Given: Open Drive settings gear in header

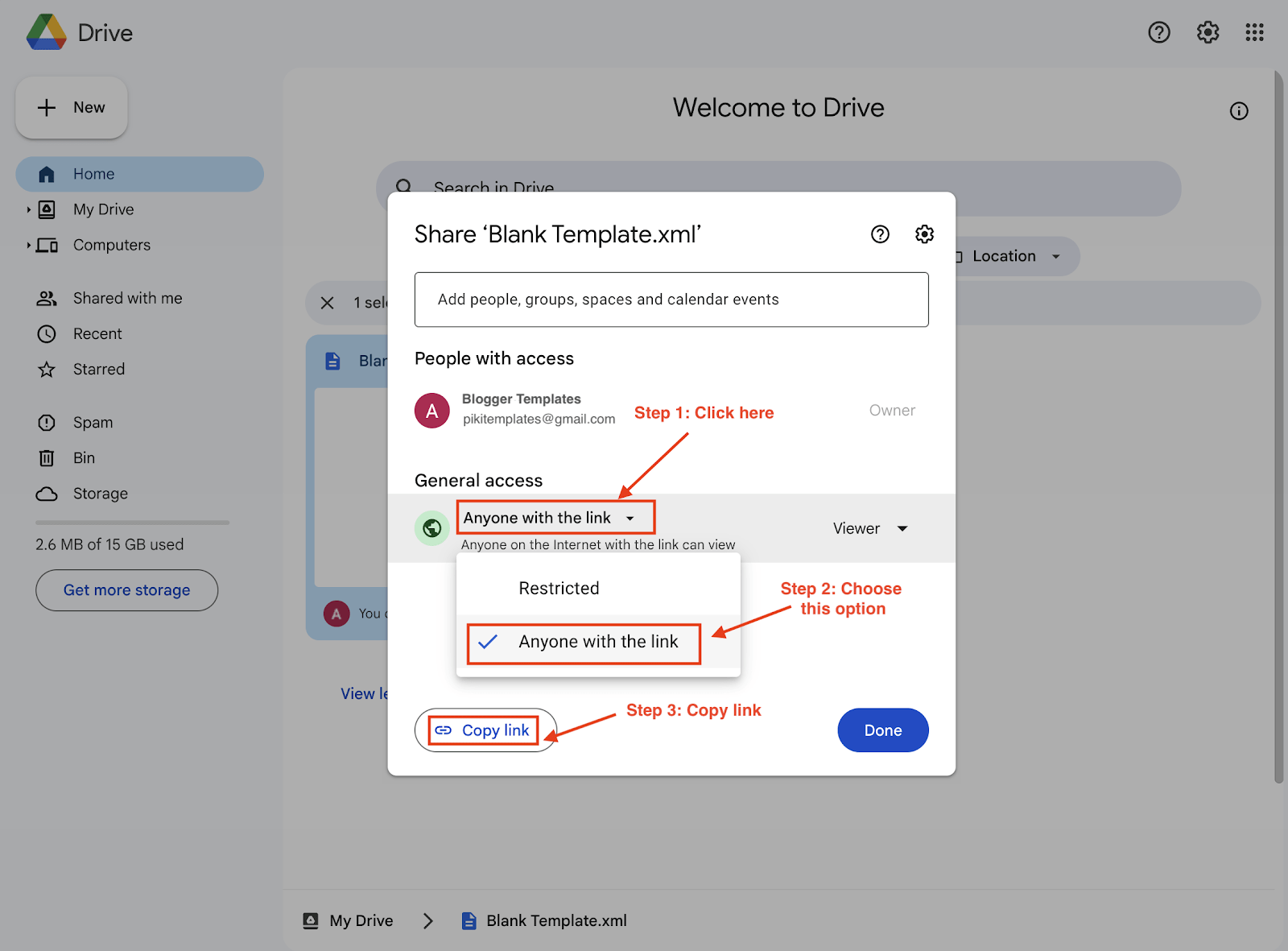Looking at the screenshot, I should [x=1207, y=32].
